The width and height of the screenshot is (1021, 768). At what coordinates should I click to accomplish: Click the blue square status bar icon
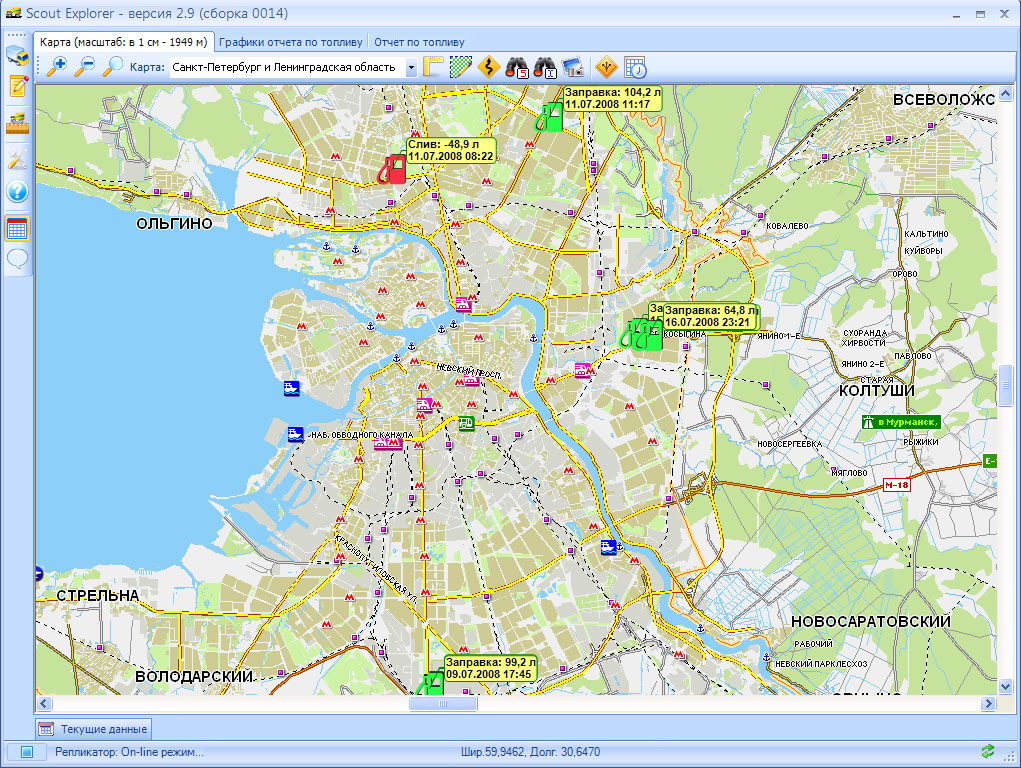[27, 752]
